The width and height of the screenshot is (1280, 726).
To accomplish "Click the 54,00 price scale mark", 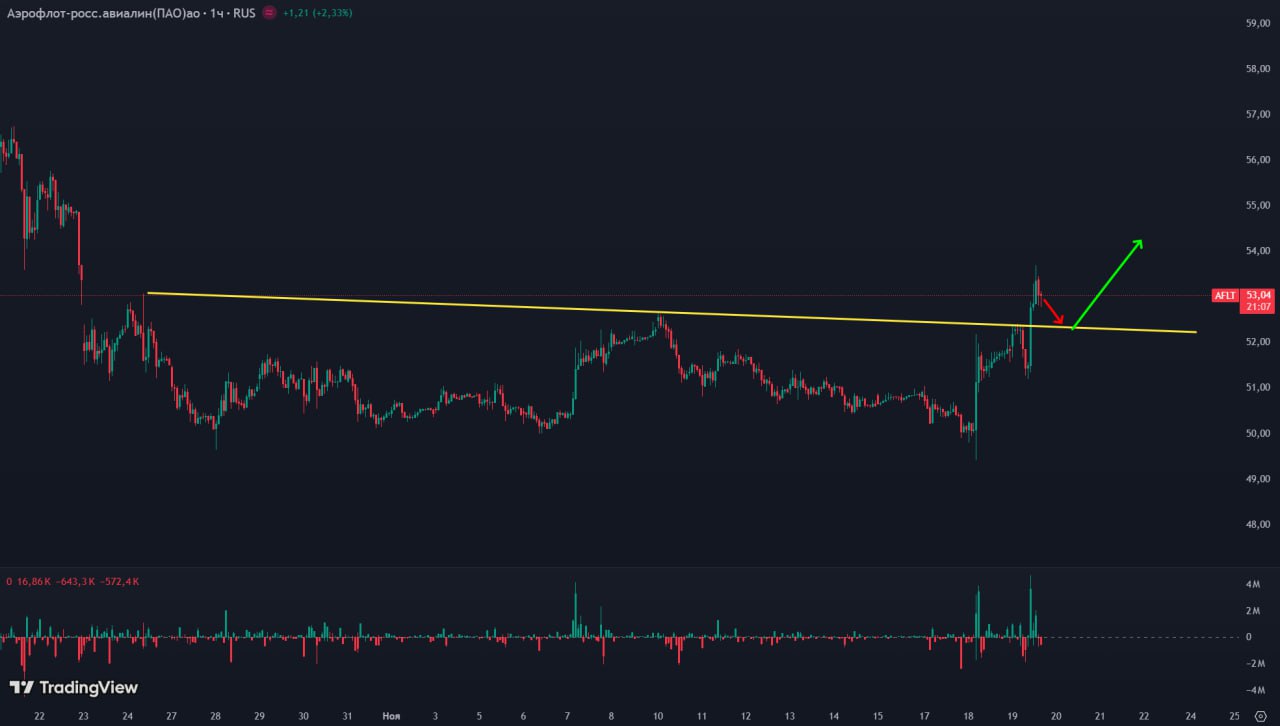I will click(1257, 251).
